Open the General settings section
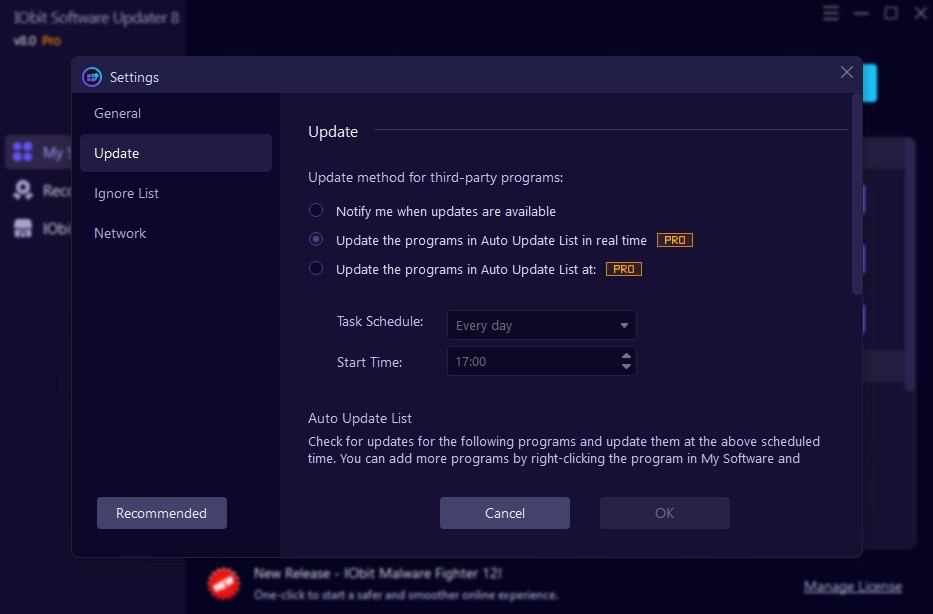The width and height of the screenshot is (933, 614). pyautogui.click(x=117, y=113)
